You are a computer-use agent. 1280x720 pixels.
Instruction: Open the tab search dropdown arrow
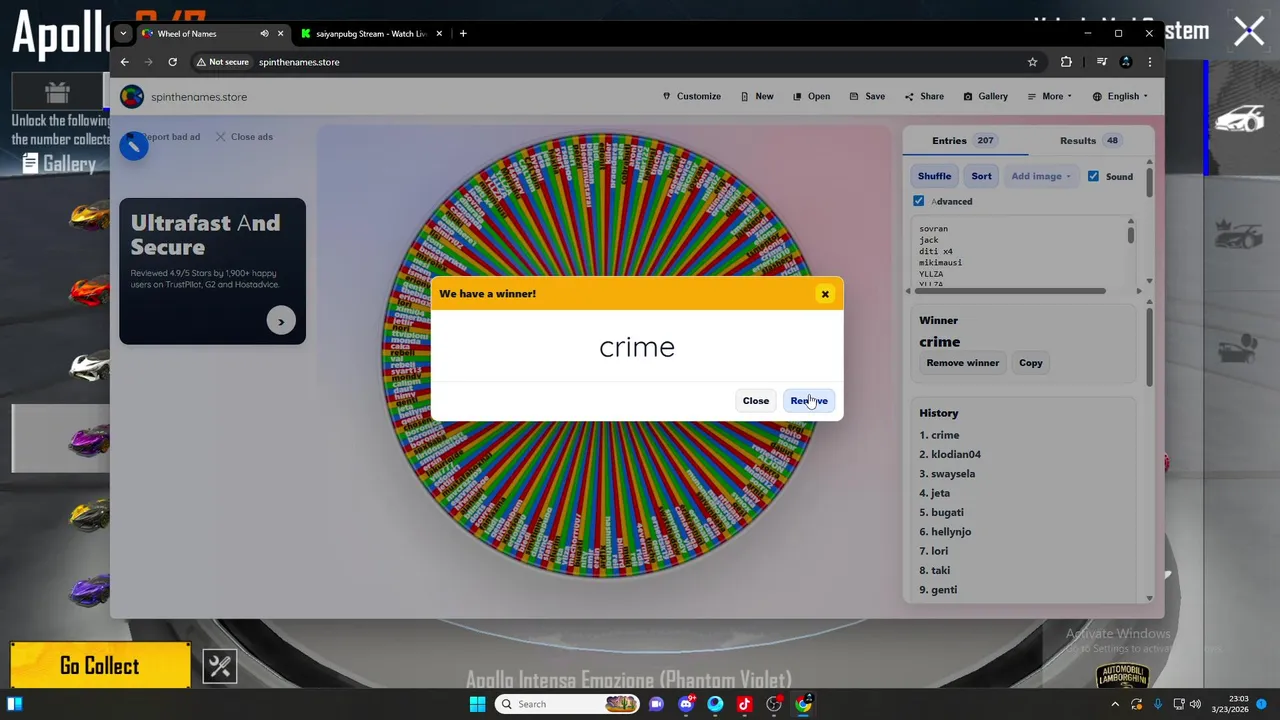123,33
